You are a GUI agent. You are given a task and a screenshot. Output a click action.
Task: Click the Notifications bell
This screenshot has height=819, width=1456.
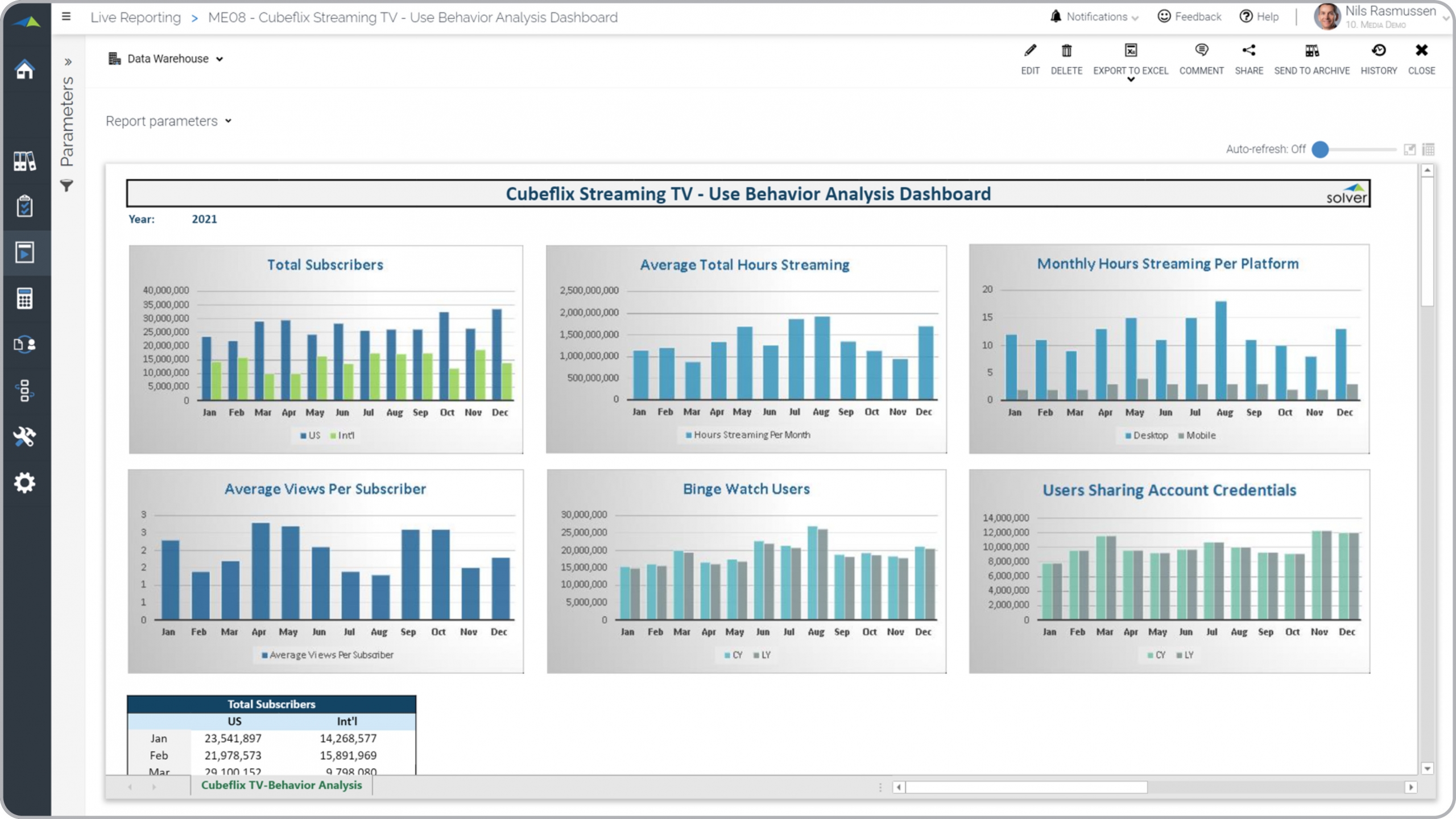tap(1056, 16)
